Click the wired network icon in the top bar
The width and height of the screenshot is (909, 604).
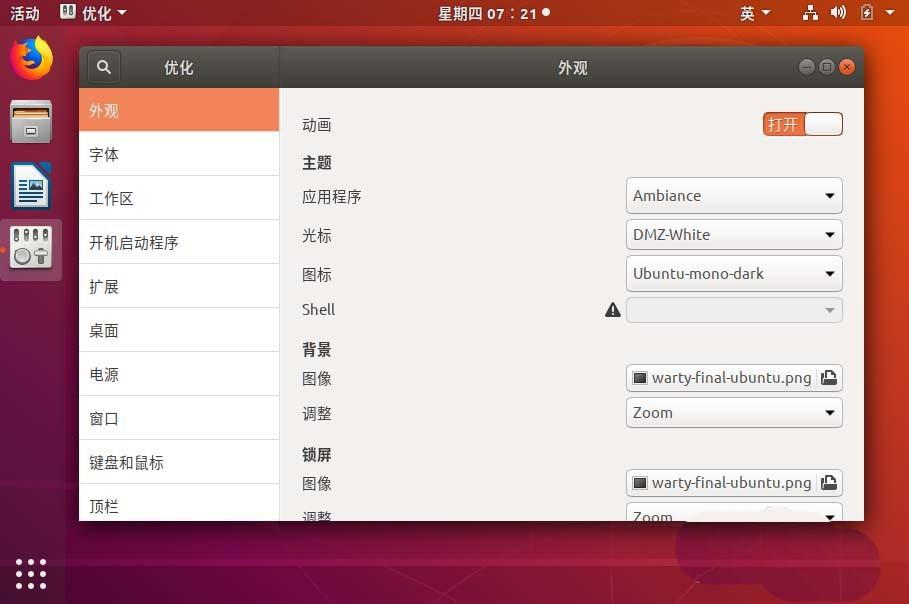point(810,13)
